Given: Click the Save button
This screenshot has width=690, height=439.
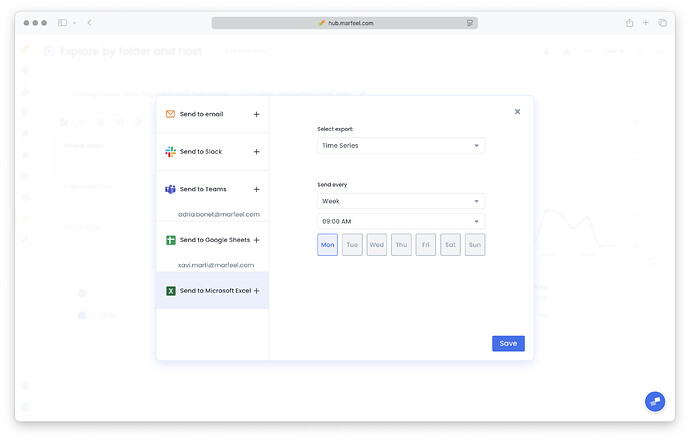Looking at the screenshot, I should tap(508, 343).
